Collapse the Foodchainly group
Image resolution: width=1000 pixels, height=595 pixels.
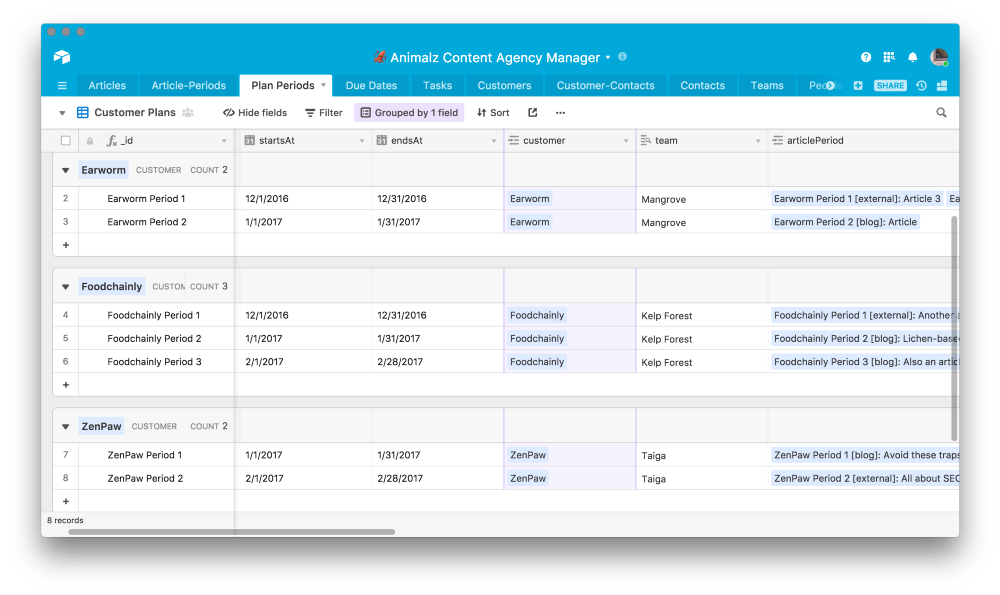(66, 287)
